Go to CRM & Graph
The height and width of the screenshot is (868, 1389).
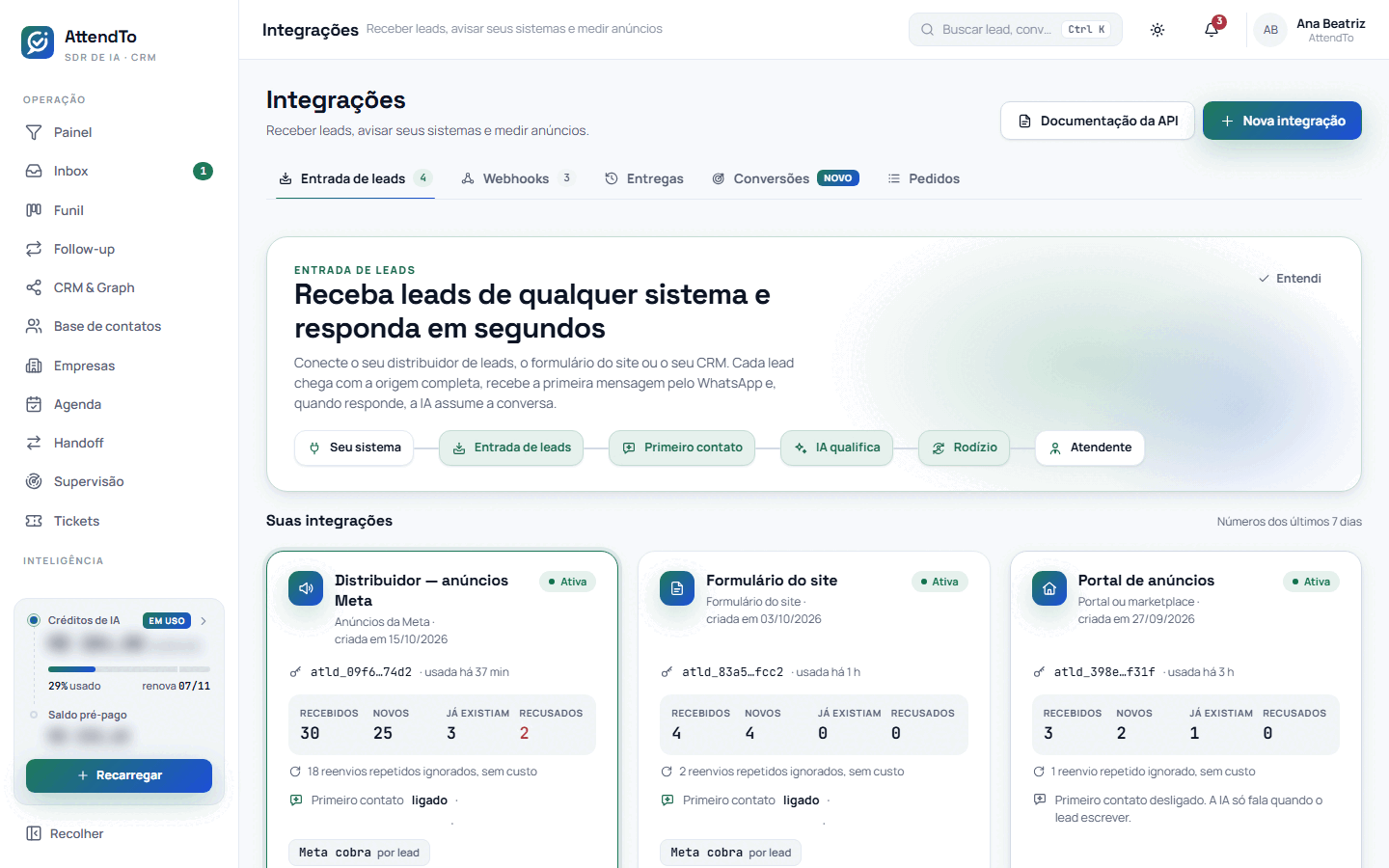pyautogui.click(x=120, y=287)
